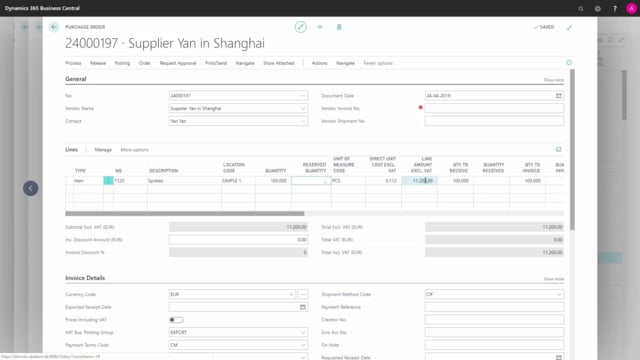
Task: Click the plus icon to create new order
Action: pos(320,27)
